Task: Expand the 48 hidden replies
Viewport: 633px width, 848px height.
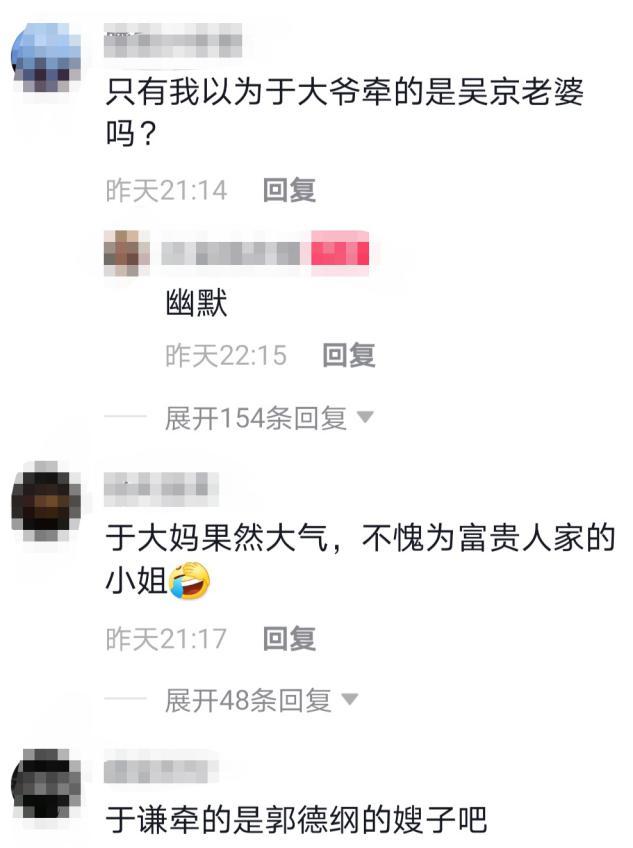Action: click(248, 700)
